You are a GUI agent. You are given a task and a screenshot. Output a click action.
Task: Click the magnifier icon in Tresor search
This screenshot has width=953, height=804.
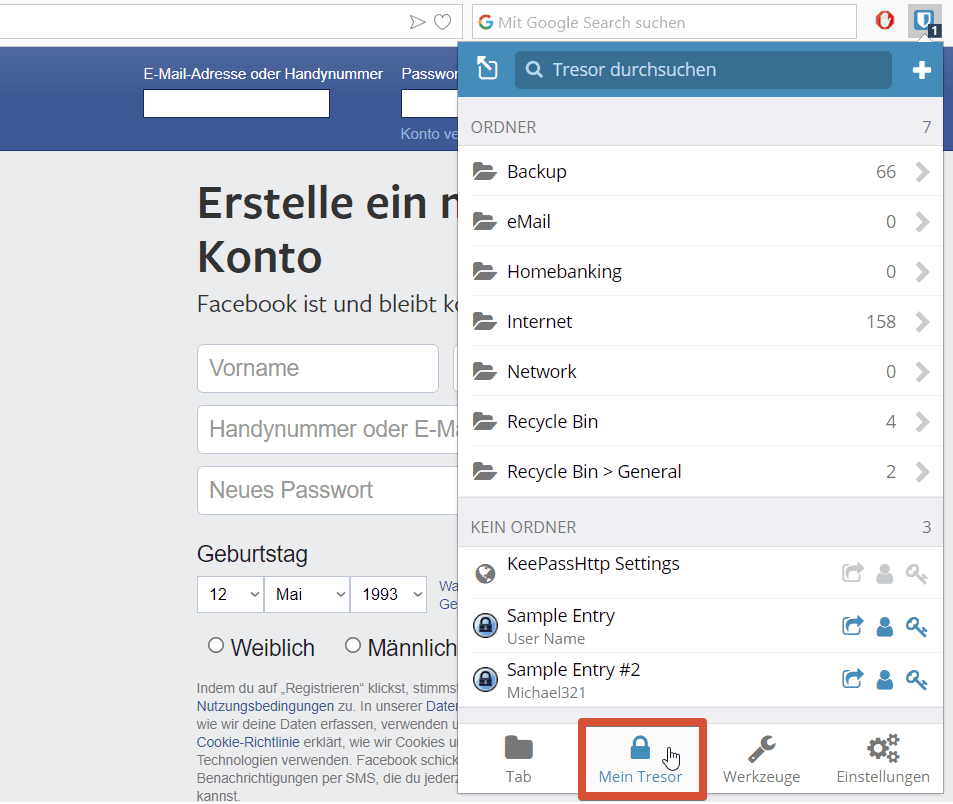(x=534, y=69)
